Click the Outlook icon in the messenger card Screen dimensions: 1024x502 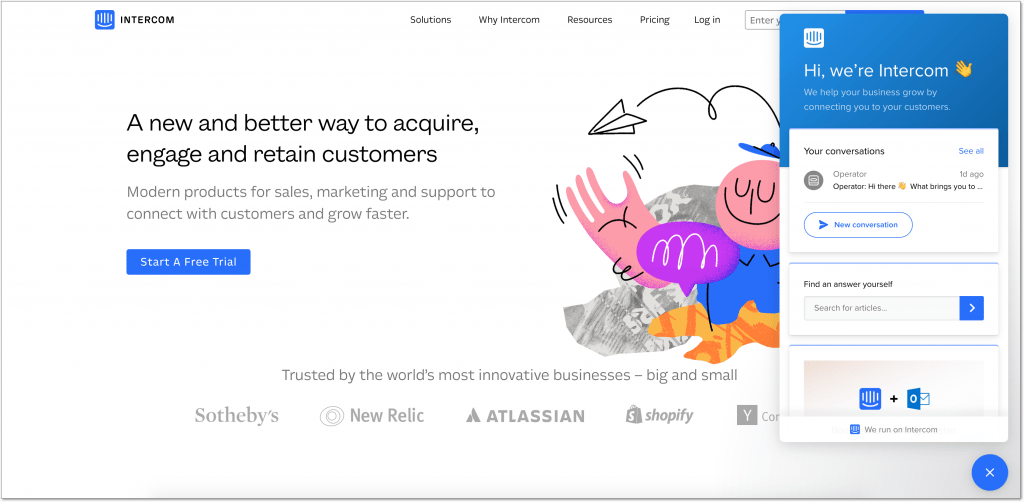point(918,398)
